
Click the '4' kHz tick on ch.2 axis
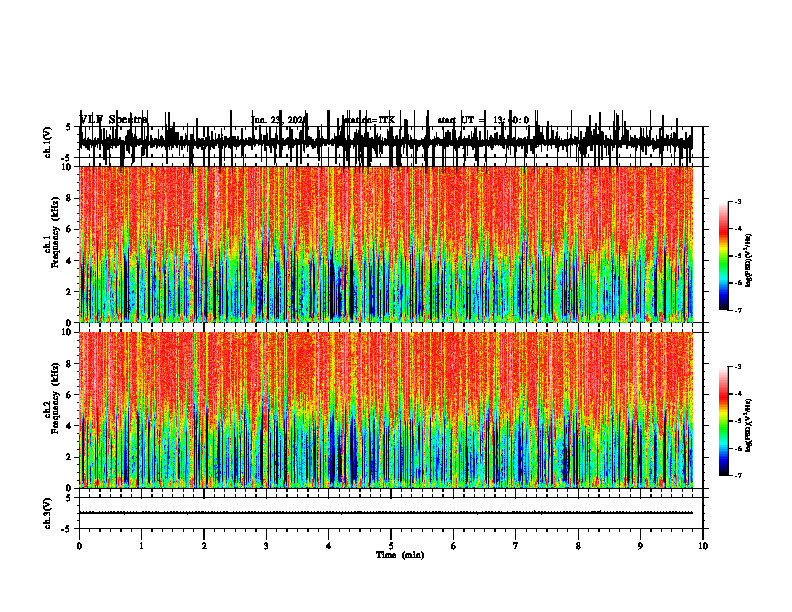[x=70, y=426]
